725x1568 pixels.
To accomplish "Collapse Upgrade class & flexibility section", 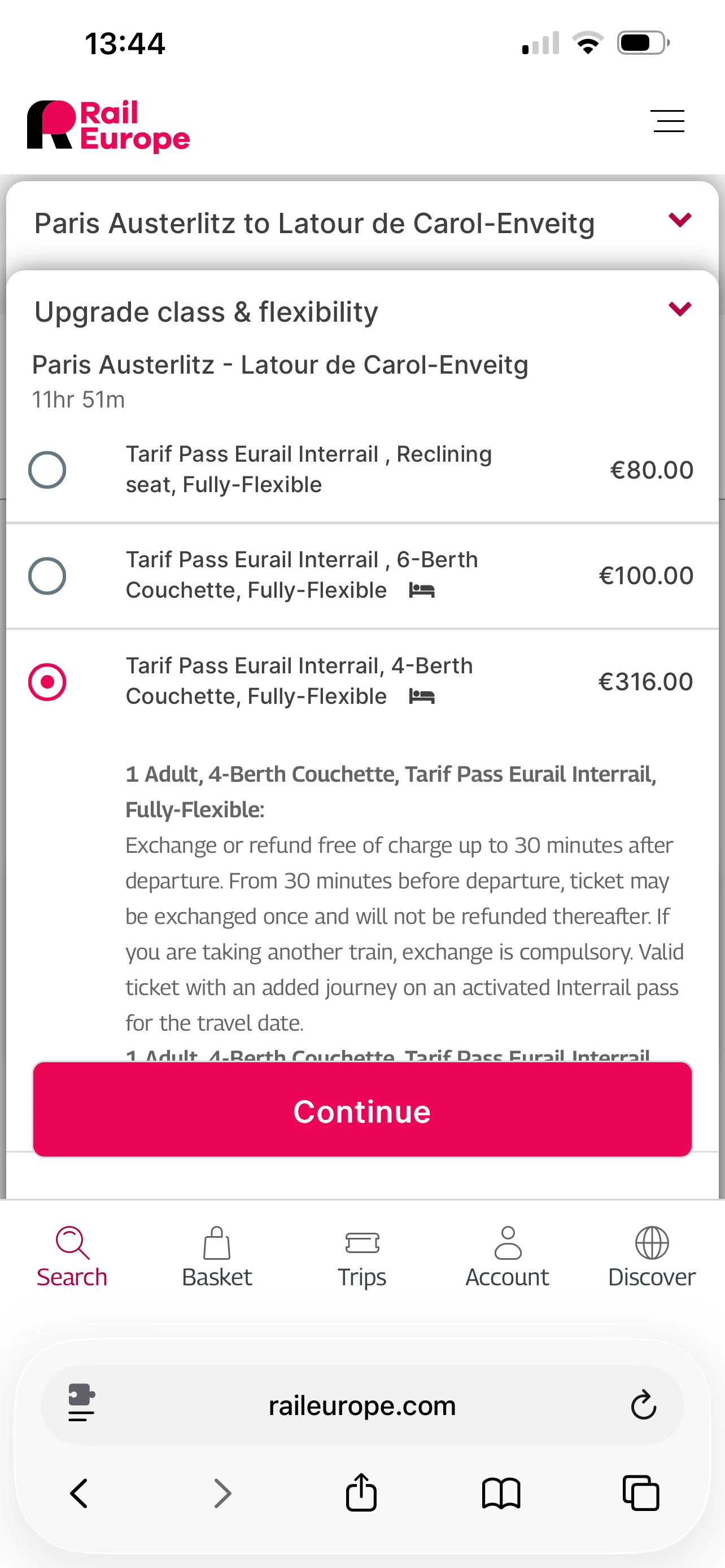I will pos(680,309).
